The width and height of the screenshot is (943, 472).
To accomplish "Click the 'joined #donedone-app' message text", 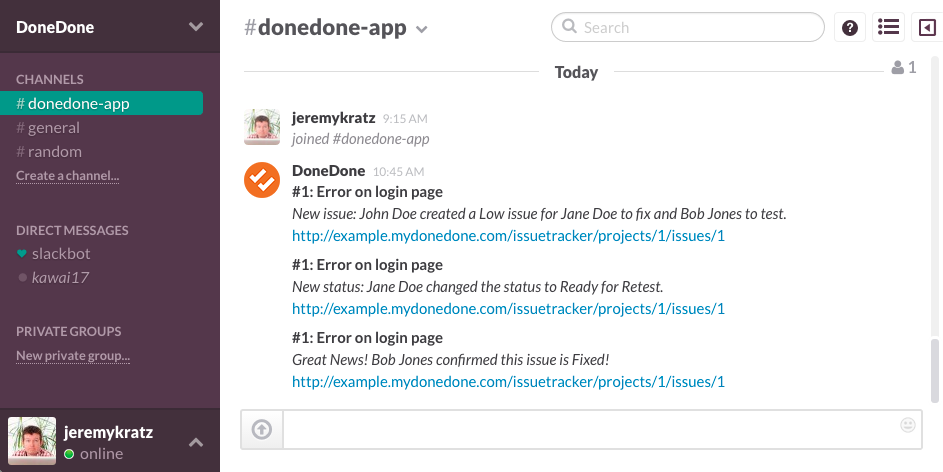I will 360,139.
